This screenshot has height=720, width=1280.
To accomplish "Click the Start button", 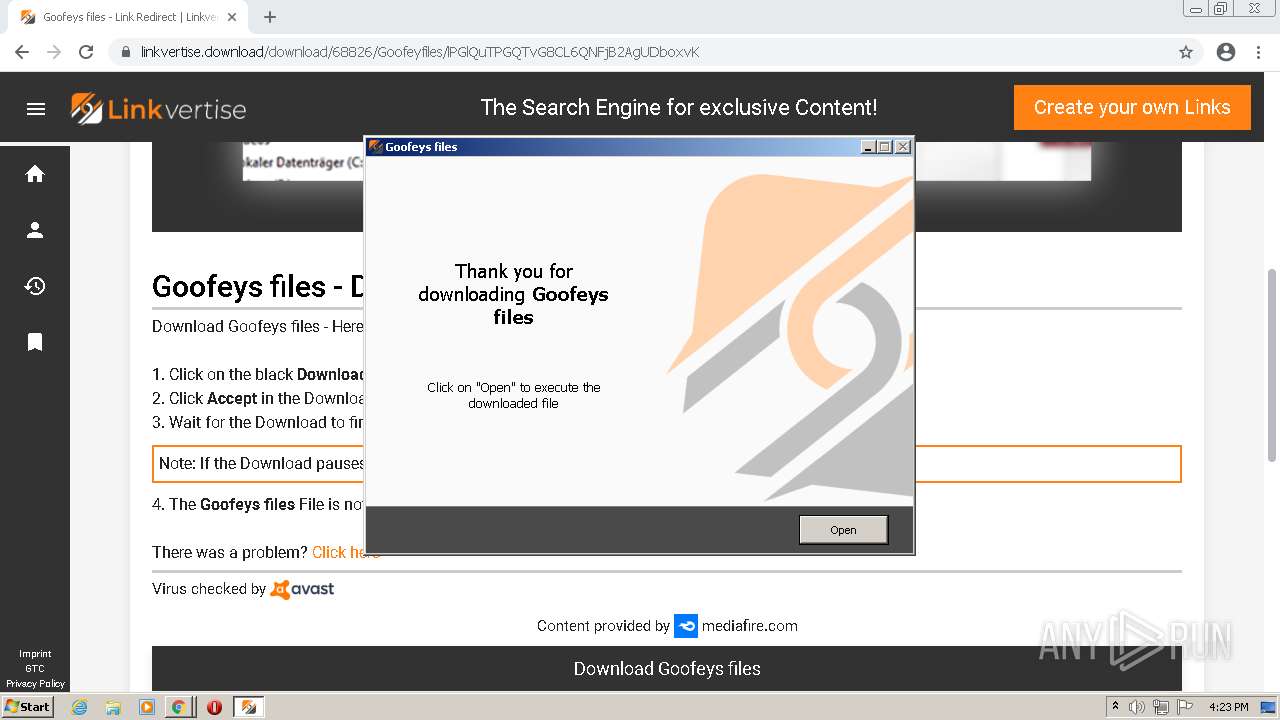I will point(27,707).
